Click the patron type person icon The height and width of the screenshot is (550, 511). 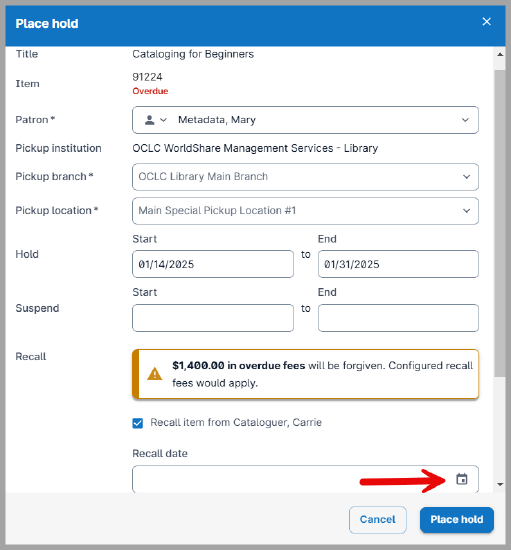click(150, 120)
